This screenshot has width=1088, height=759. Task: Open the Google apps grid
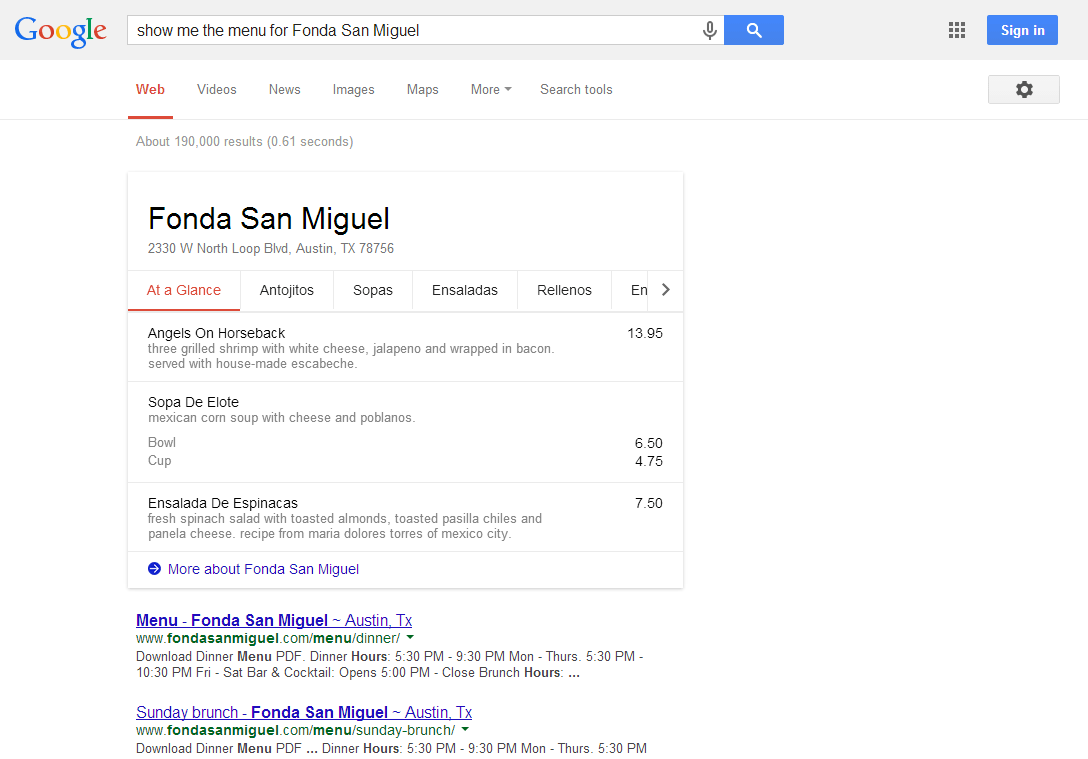[957, 30]
